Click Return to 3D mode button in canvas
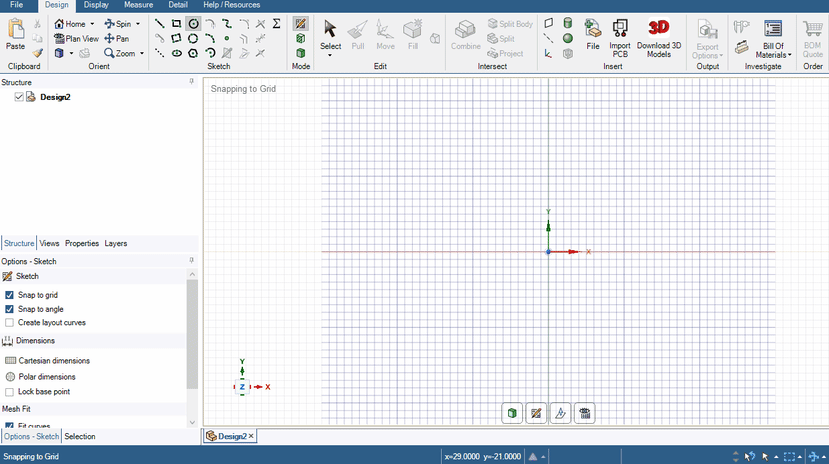Image resolution: width=829 pixels, height=464 pixels. 512,413
